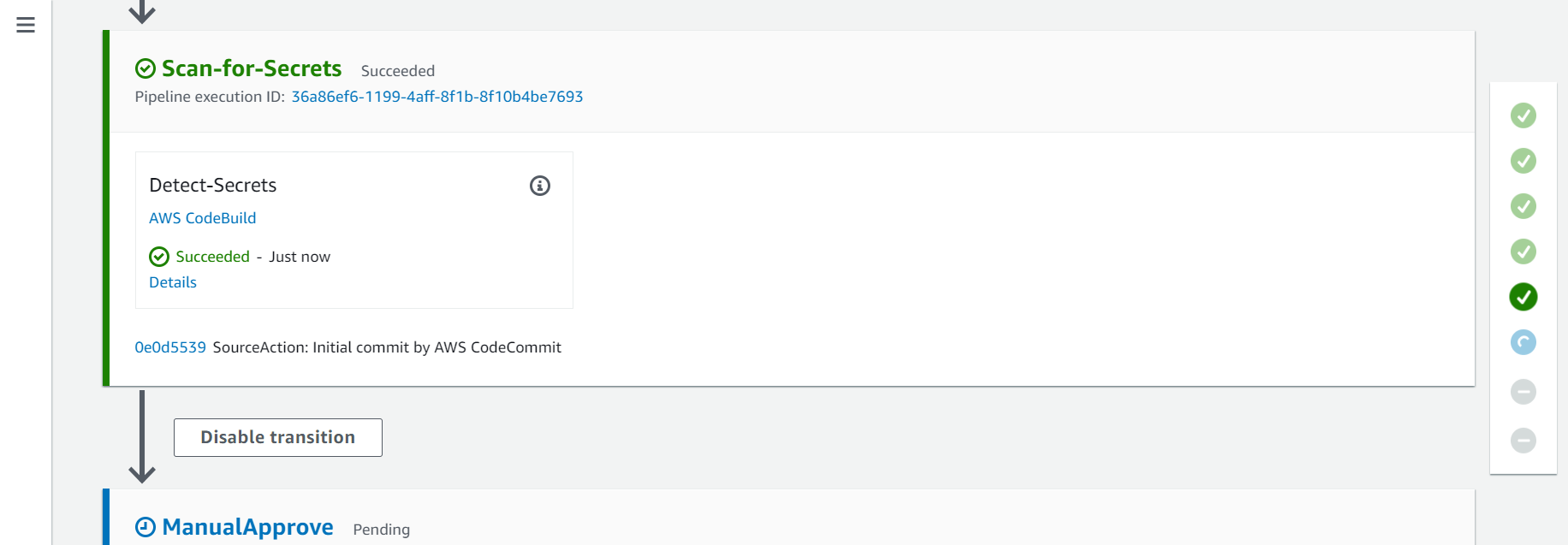The width and height of the screenshot is (1568, 545).
Task: Open the AWS CodeBuild link
Action: [x=203, y=218]
